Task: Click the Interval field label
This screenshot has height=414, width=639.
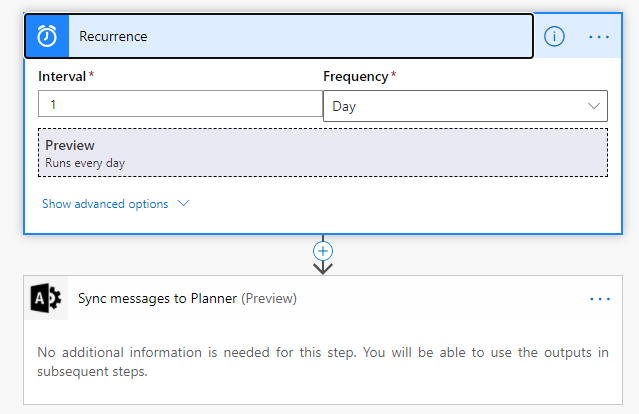Action: 61,76
